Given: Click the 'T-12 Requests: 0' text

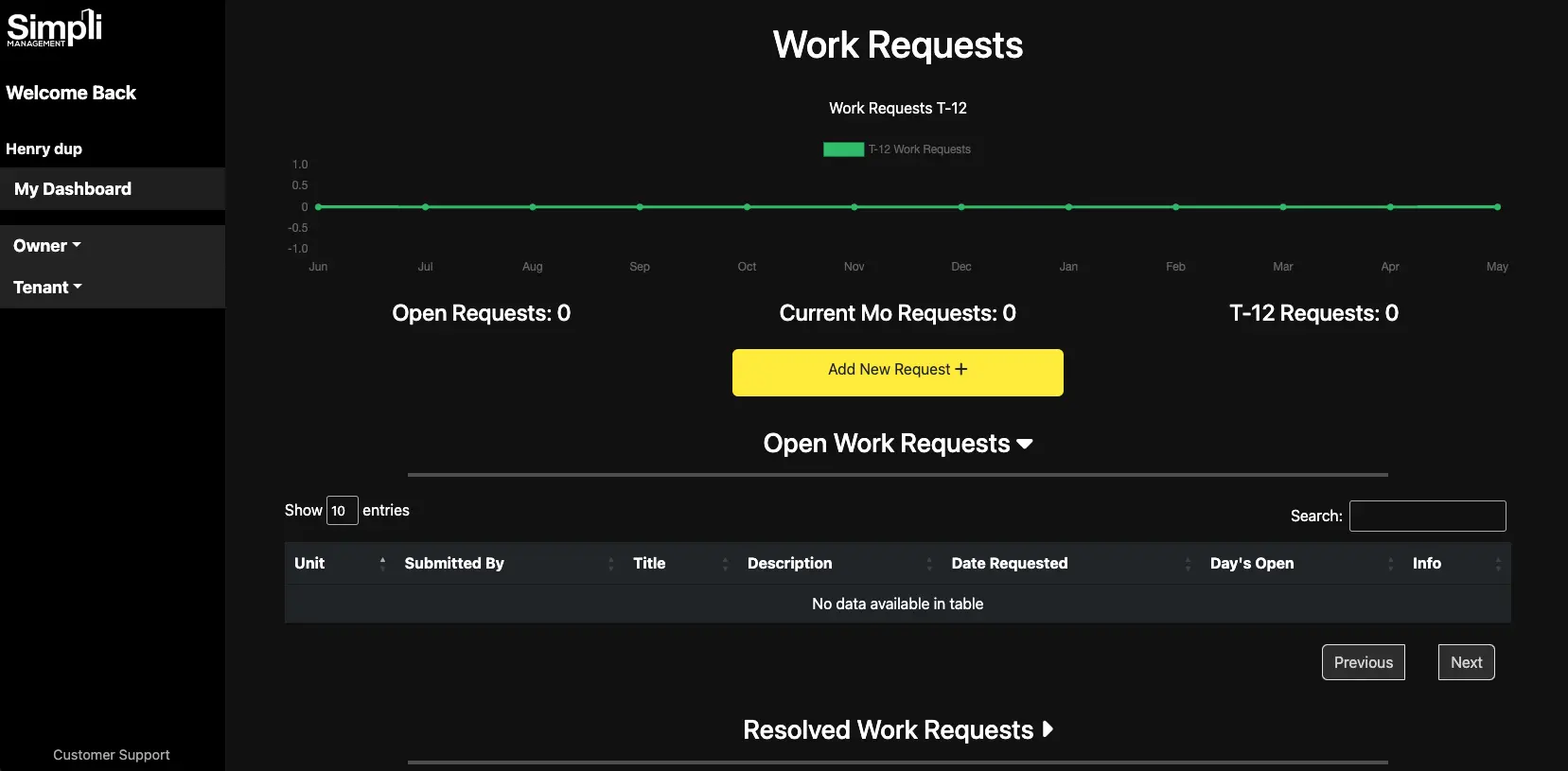Looking at the screenshot, I should 1313,313.
